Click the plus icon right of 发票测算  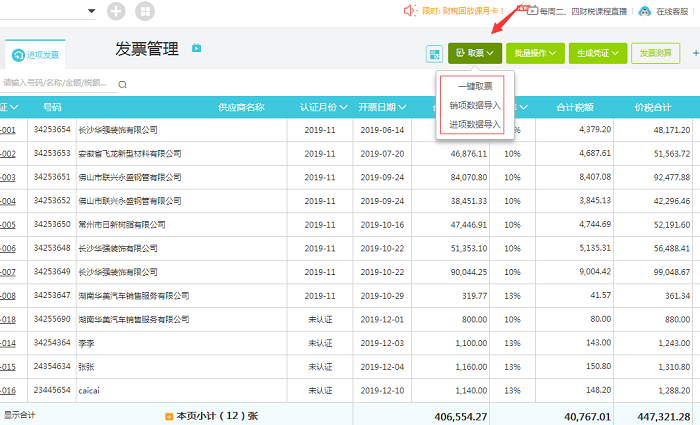click(696, 53)
